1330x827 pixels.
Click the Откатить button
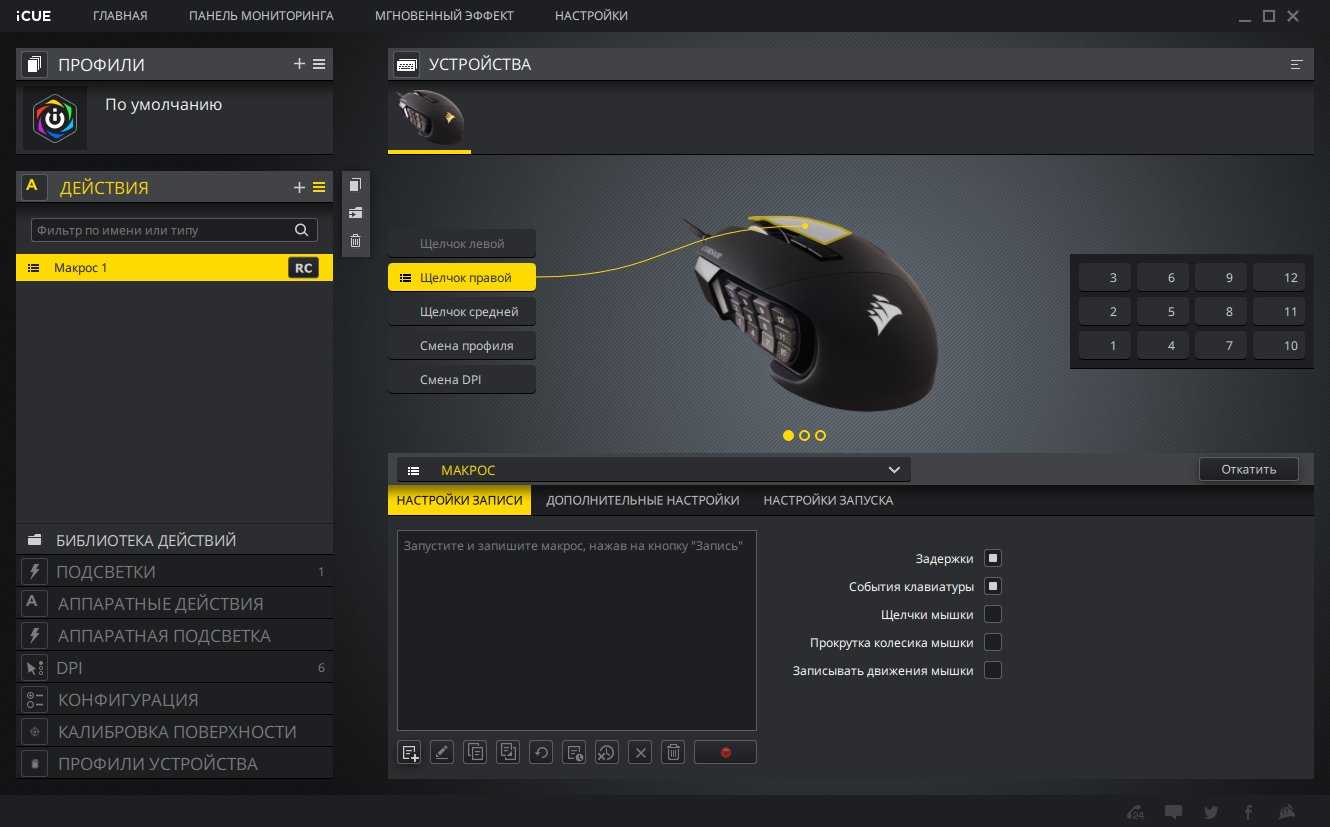coord(1248,469)
